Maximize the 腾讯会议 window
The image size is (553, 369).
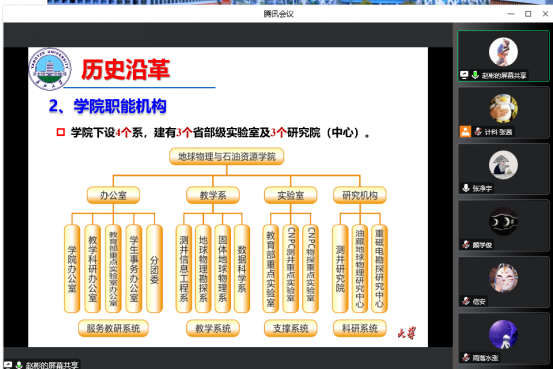(x=528, y=14)
